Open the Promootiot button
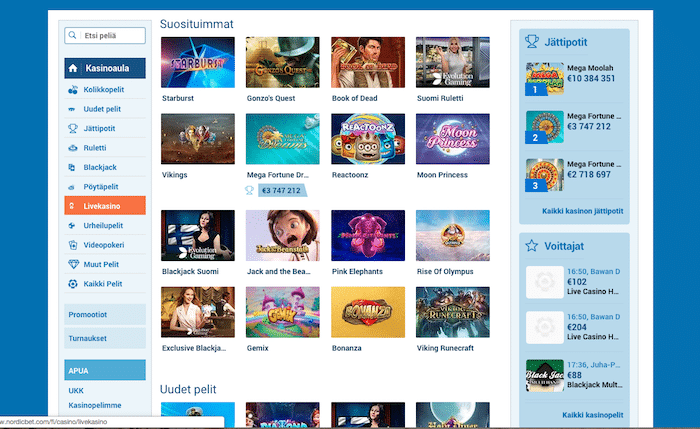 point(105,315)
